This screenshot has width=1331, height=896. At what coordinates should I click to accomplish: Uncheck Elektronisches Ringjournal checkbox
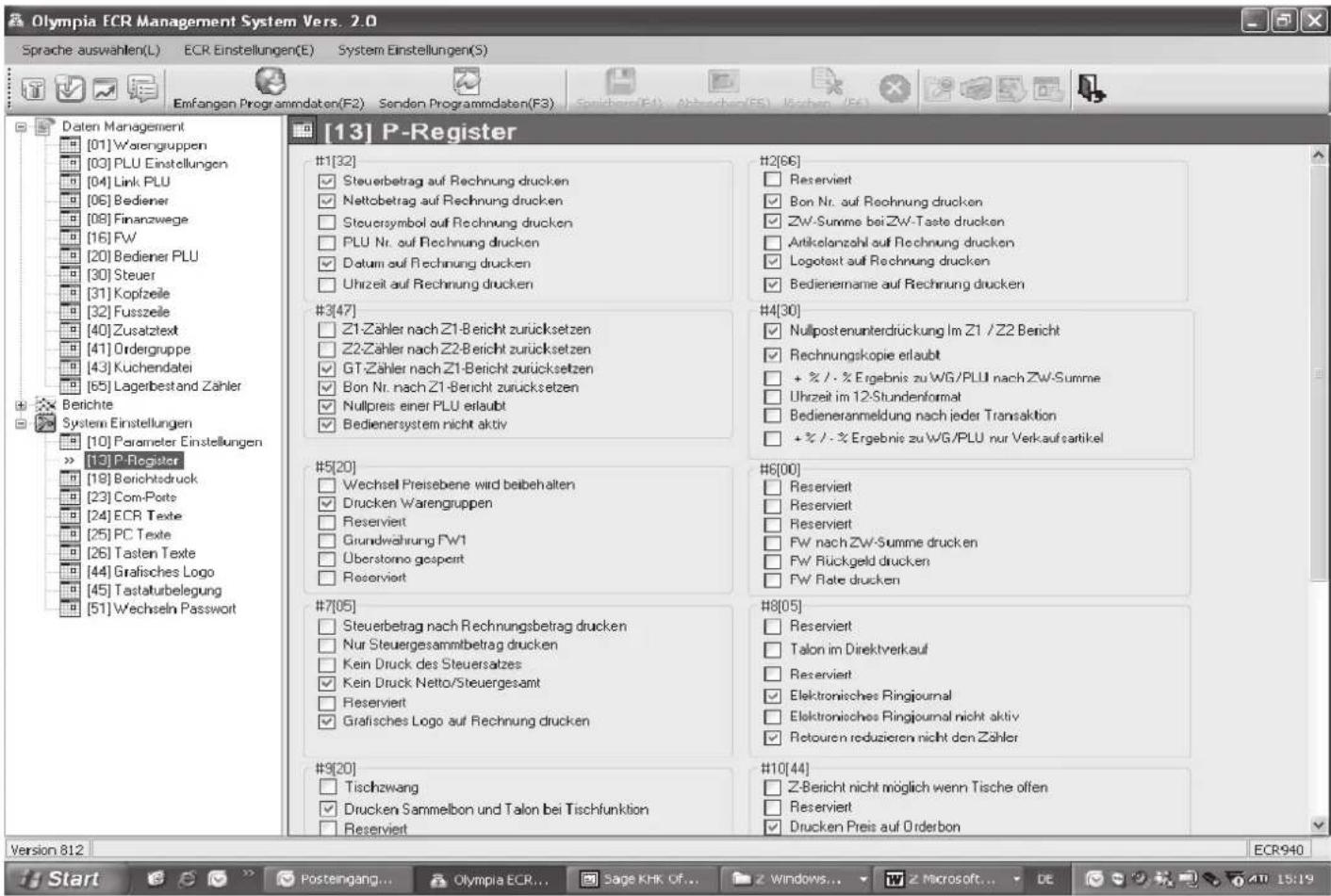(773, 696)
